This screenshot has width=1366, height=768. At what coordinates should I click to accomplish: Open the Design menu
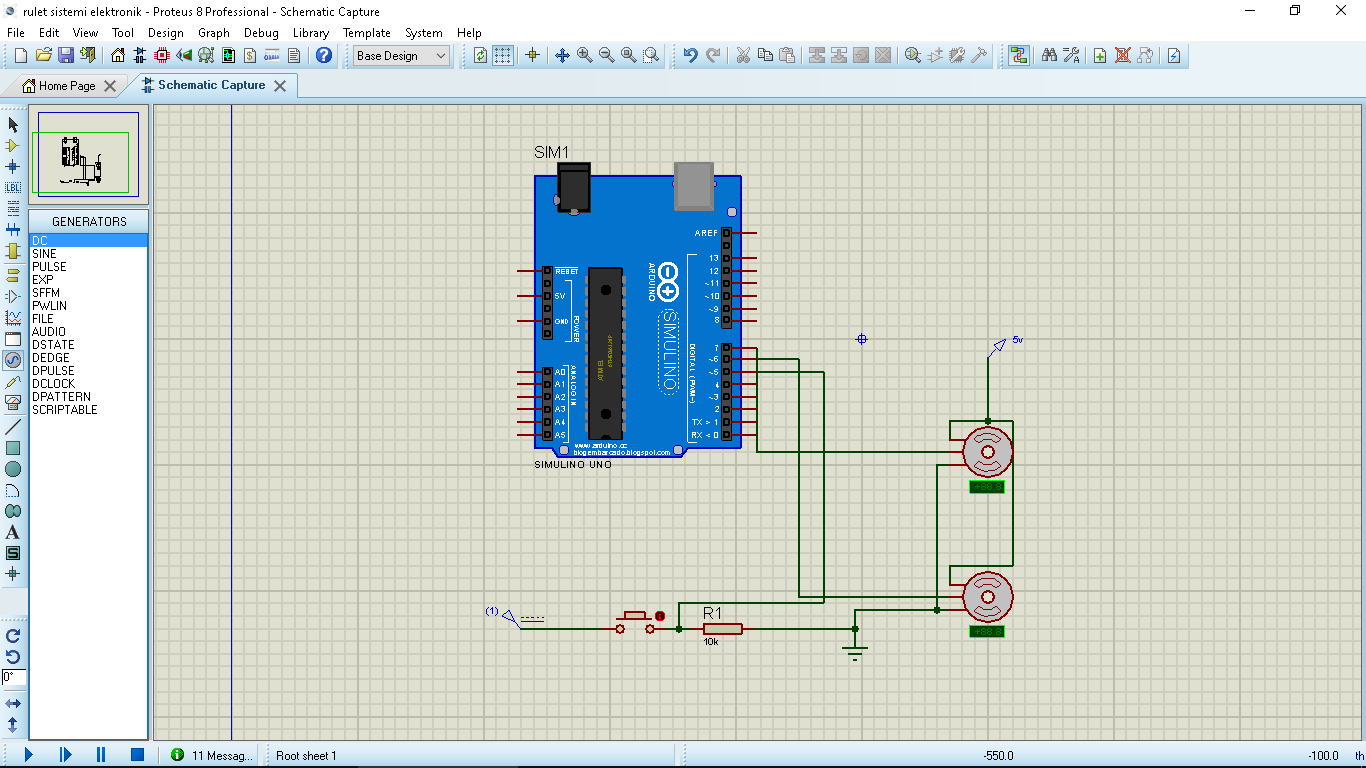tap(166, 33)
